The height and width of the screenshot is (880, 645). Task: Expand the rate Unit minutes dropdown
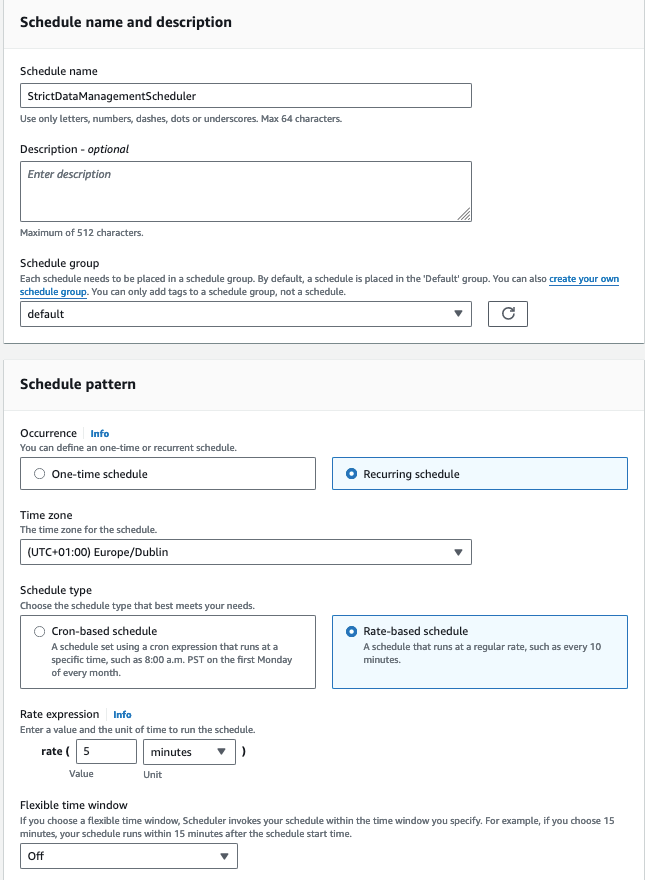coord(189,752)
